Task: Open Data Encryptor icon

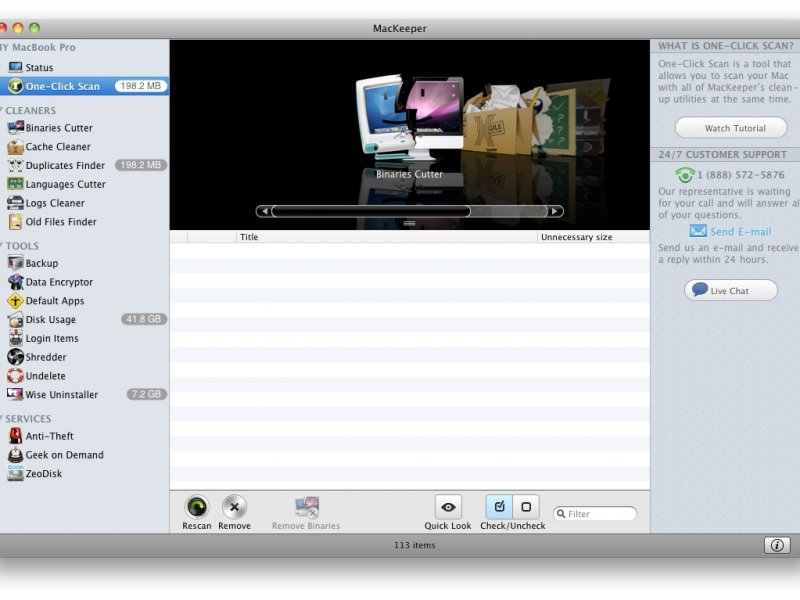Action: click(x=15, y=282)
